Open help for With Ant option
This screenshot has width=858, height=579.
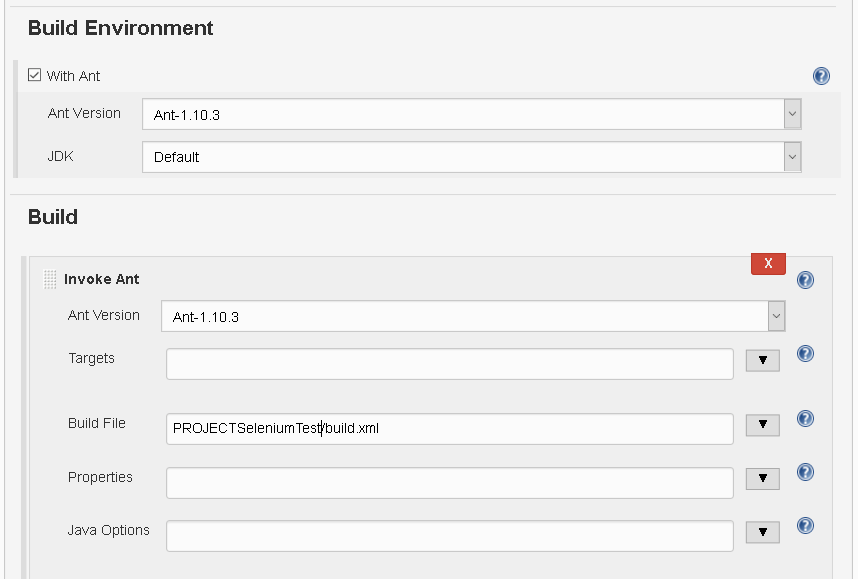tap(821, 76)
